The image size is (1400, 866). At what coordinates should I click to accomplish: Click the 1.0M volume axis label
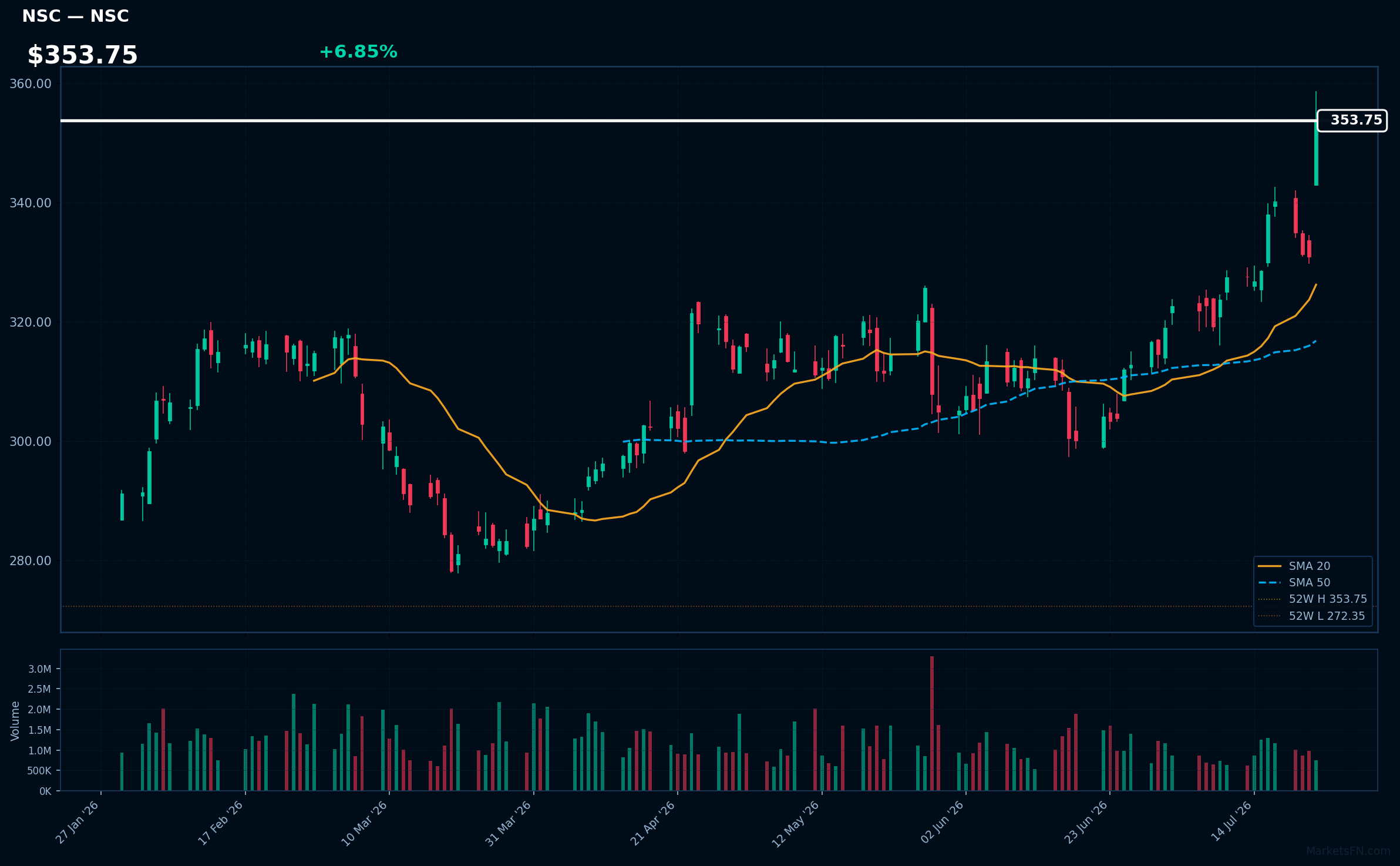point(40,750)
